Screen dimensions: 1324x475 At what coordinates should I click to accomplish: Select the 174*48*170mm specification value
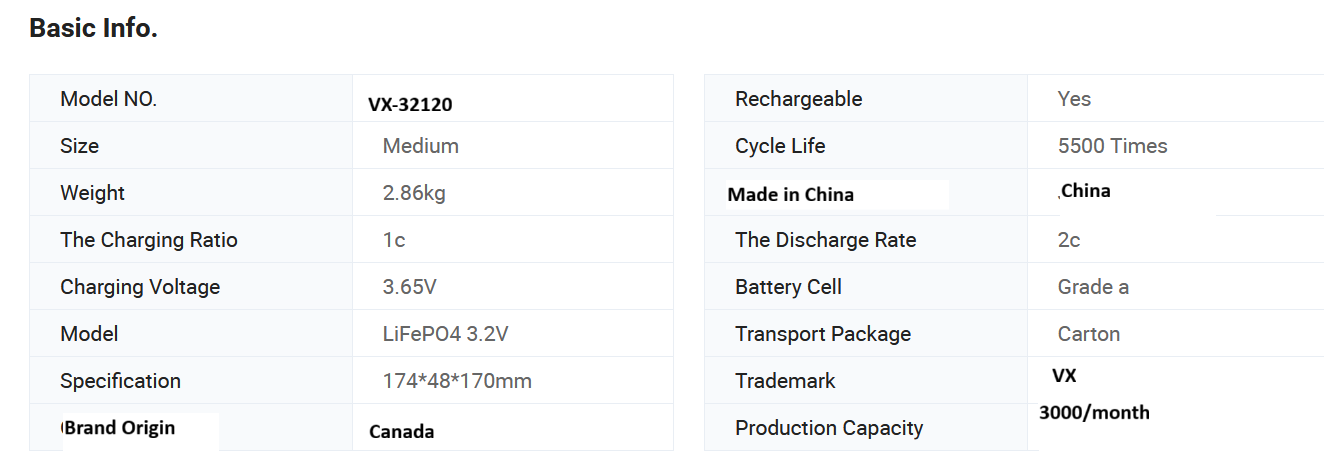(x=457, y=381)
